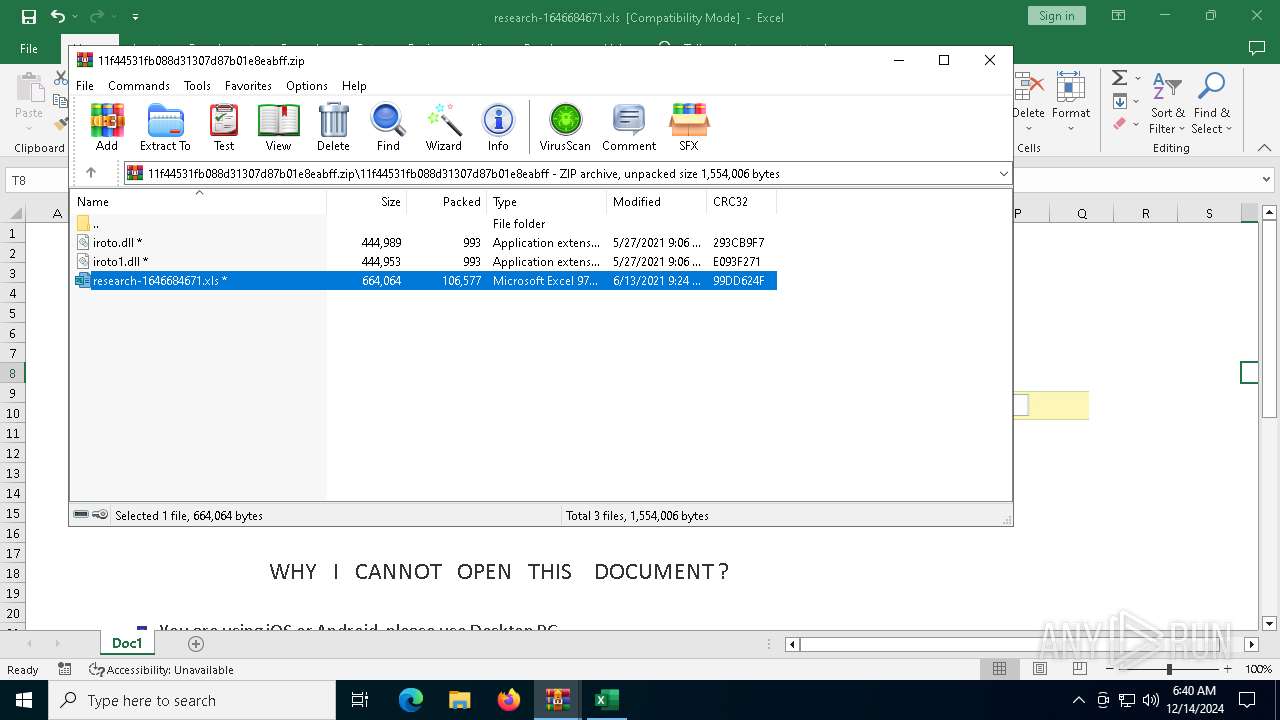Viewport: 1280px width, 720px height.
Task: Click Excel horizontal scrollbar right arrow
Action: (x=1251, y=644)
